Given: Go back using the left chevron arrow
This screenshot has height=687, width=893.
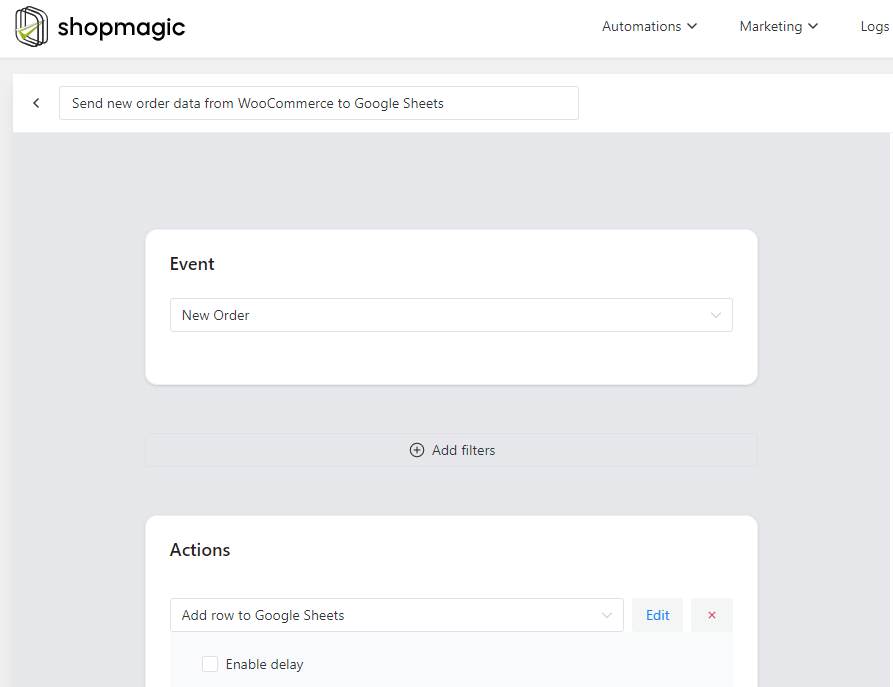Looking at the screenshot, I should click(36, 103).
